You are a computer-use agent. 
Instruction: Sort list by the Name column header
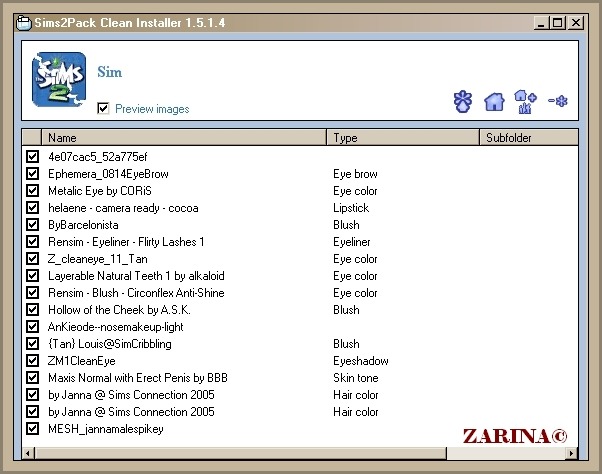(x=184, y=137)
